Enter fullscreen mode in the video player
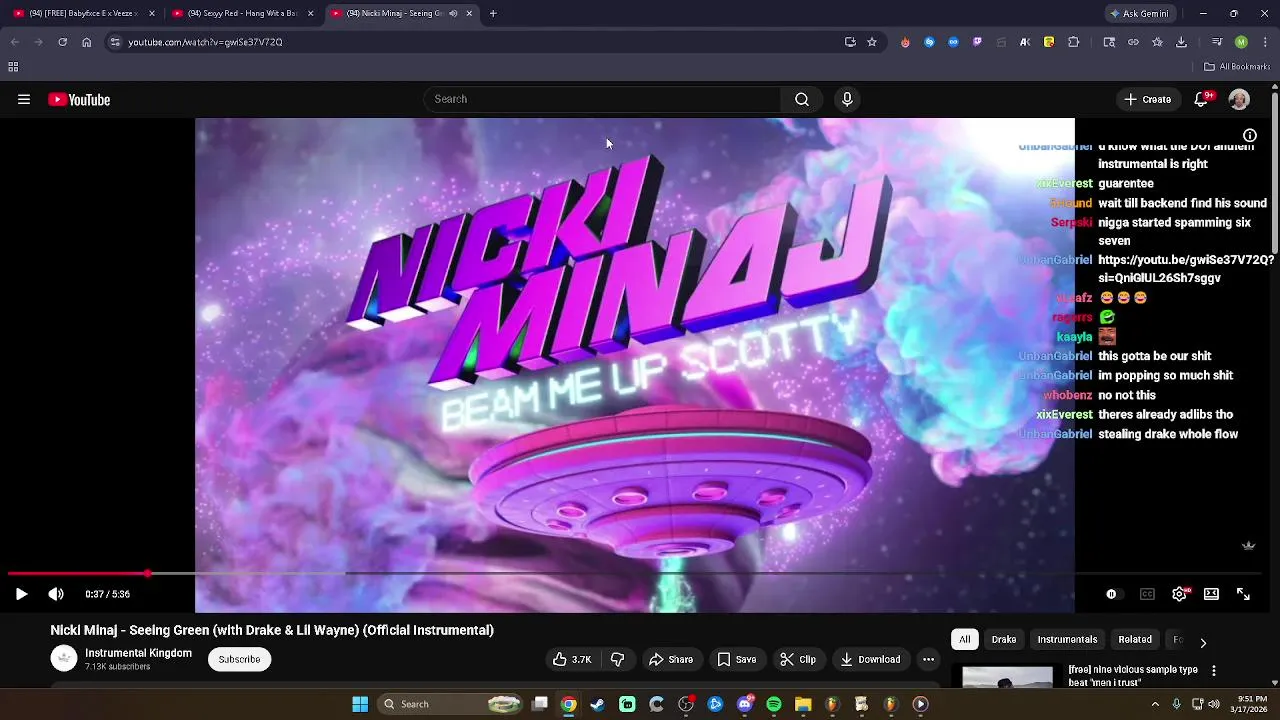 (x=1243, y=594)
